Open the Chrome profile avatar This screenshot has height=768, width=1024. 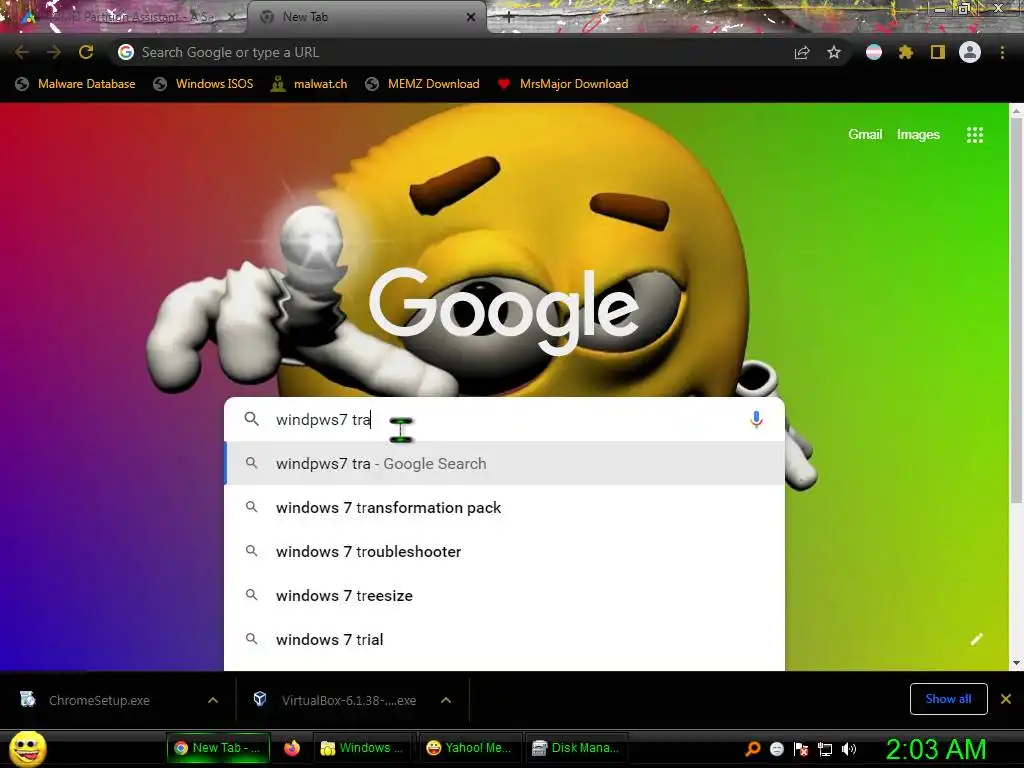coord(970,52)
